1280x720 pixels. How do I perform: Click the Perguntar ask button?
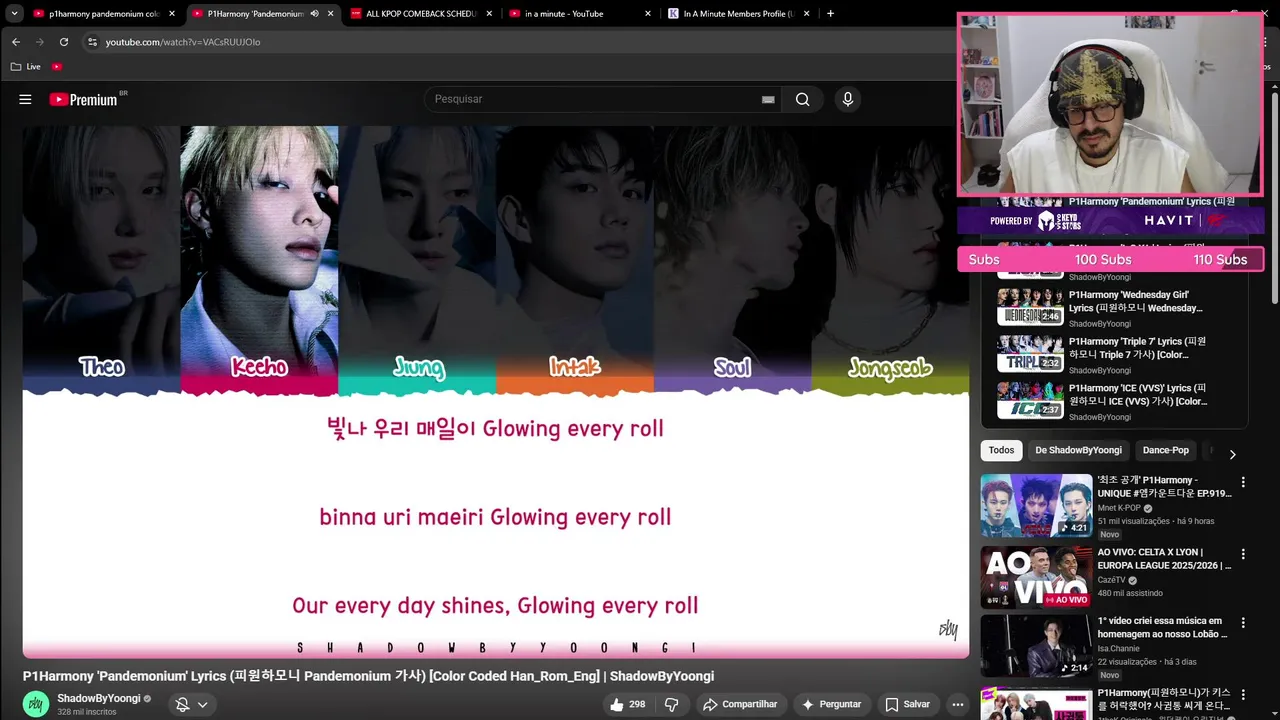point(832,705)
